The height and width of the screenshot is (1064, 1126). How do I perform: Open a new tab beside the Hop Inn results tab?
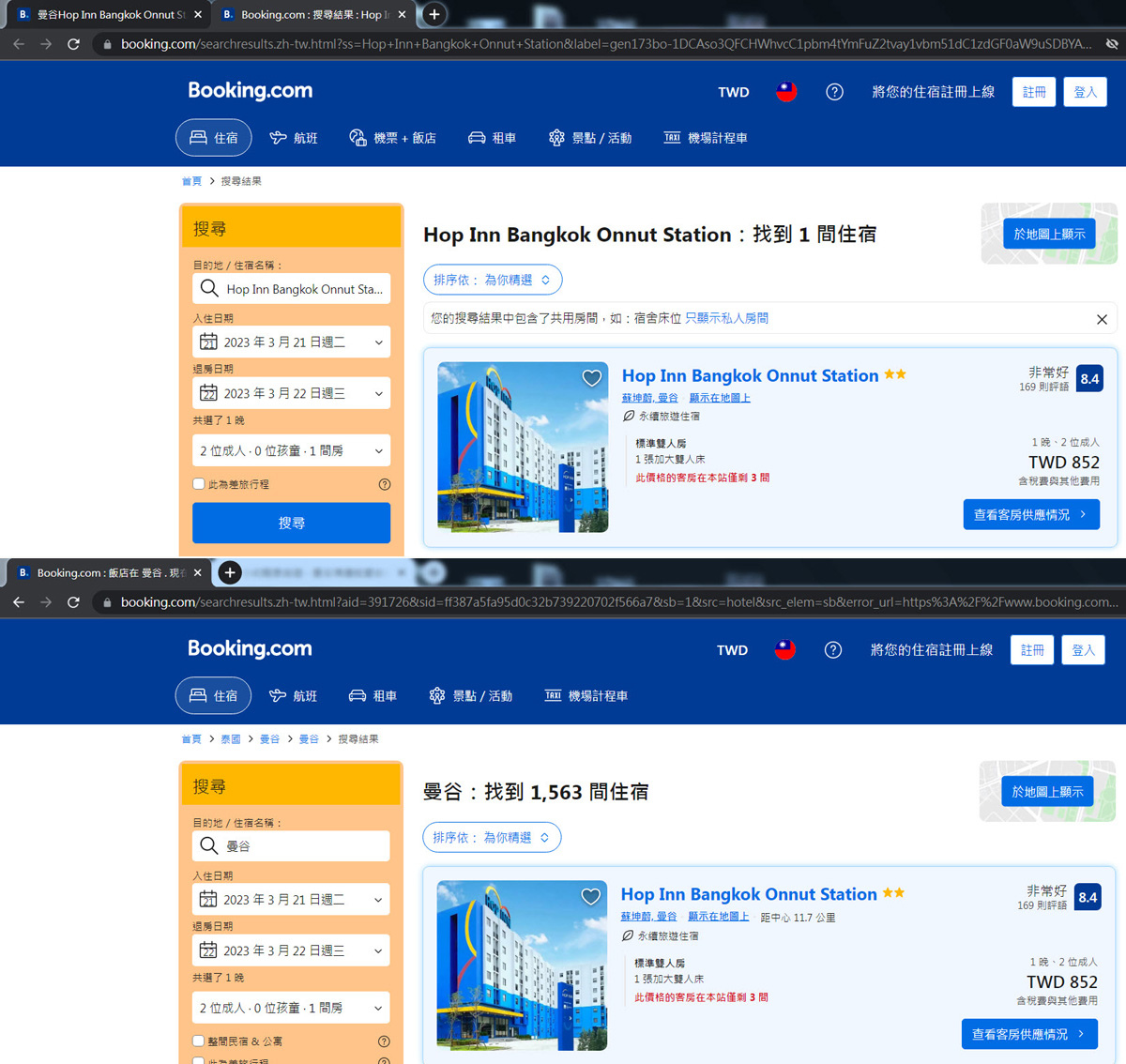point(434,14)
